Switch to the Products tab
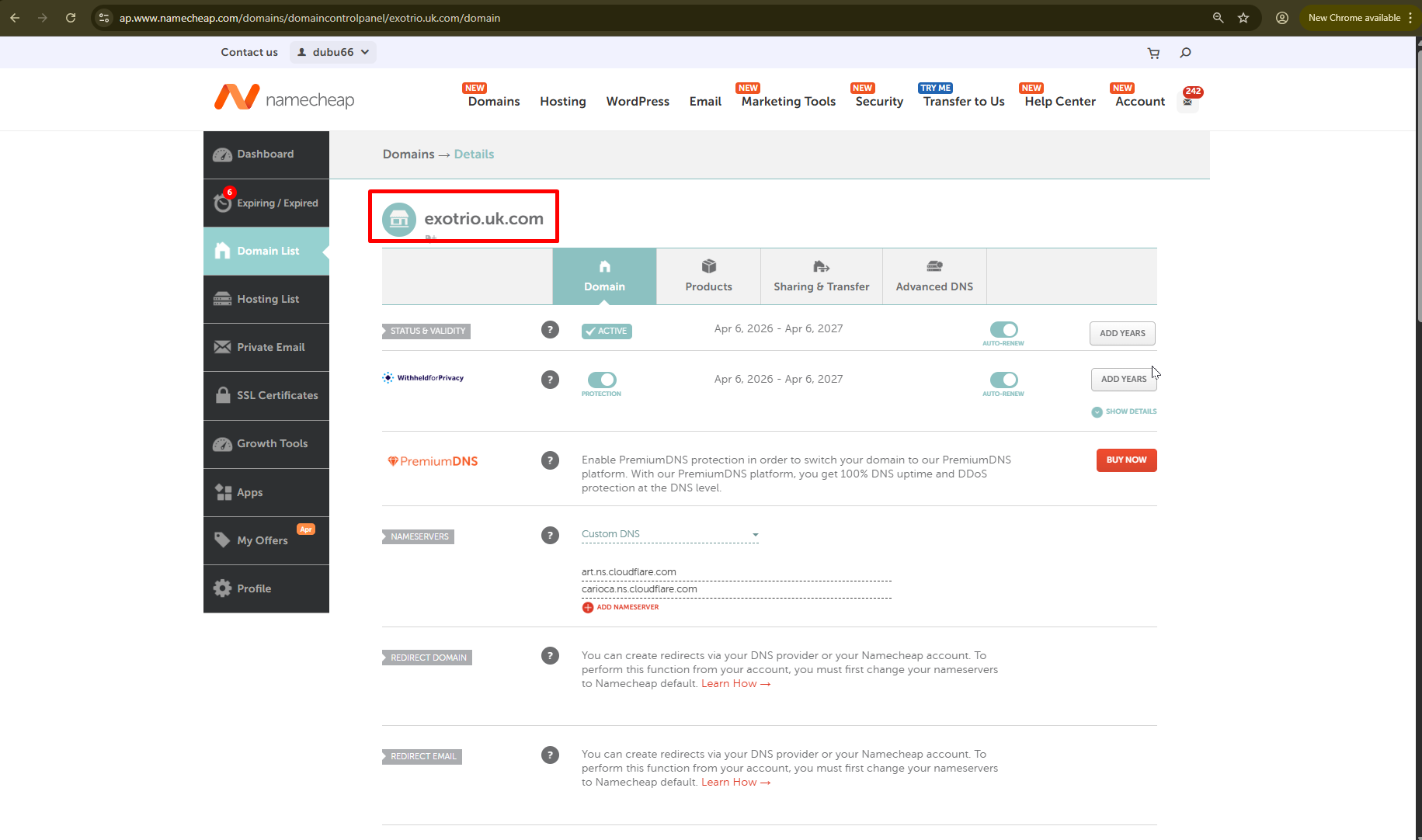 708,276
